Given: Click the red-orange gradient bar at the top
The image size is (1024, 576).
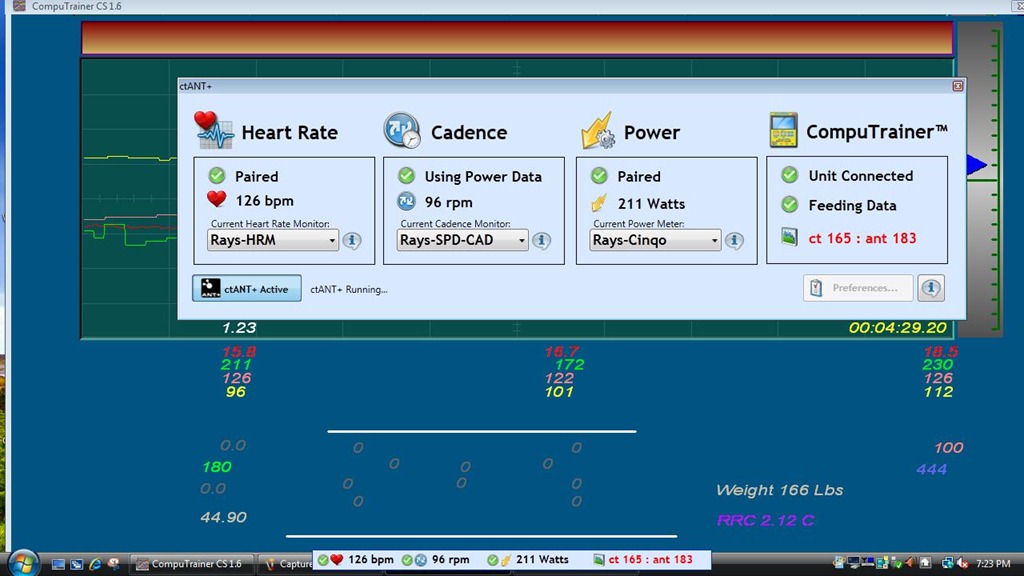Looking at the screenshot, I should point(517,38).
